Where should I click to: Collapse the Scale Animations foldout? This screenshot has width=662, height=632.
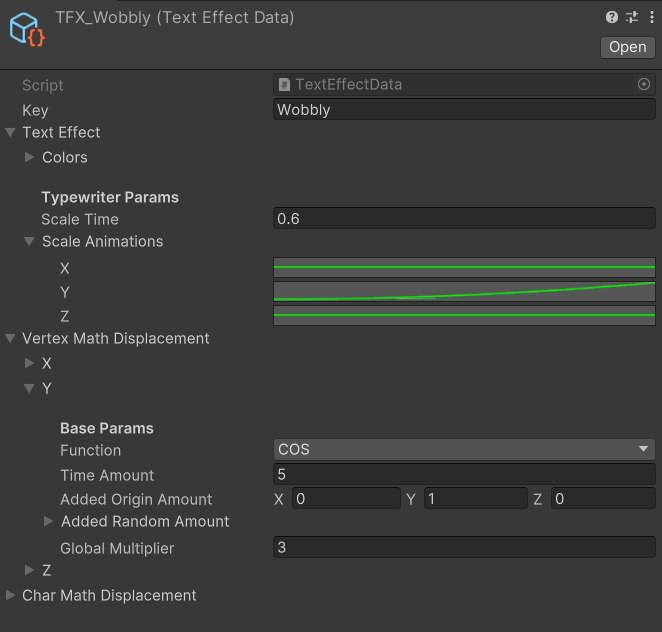tap(29, 241)
